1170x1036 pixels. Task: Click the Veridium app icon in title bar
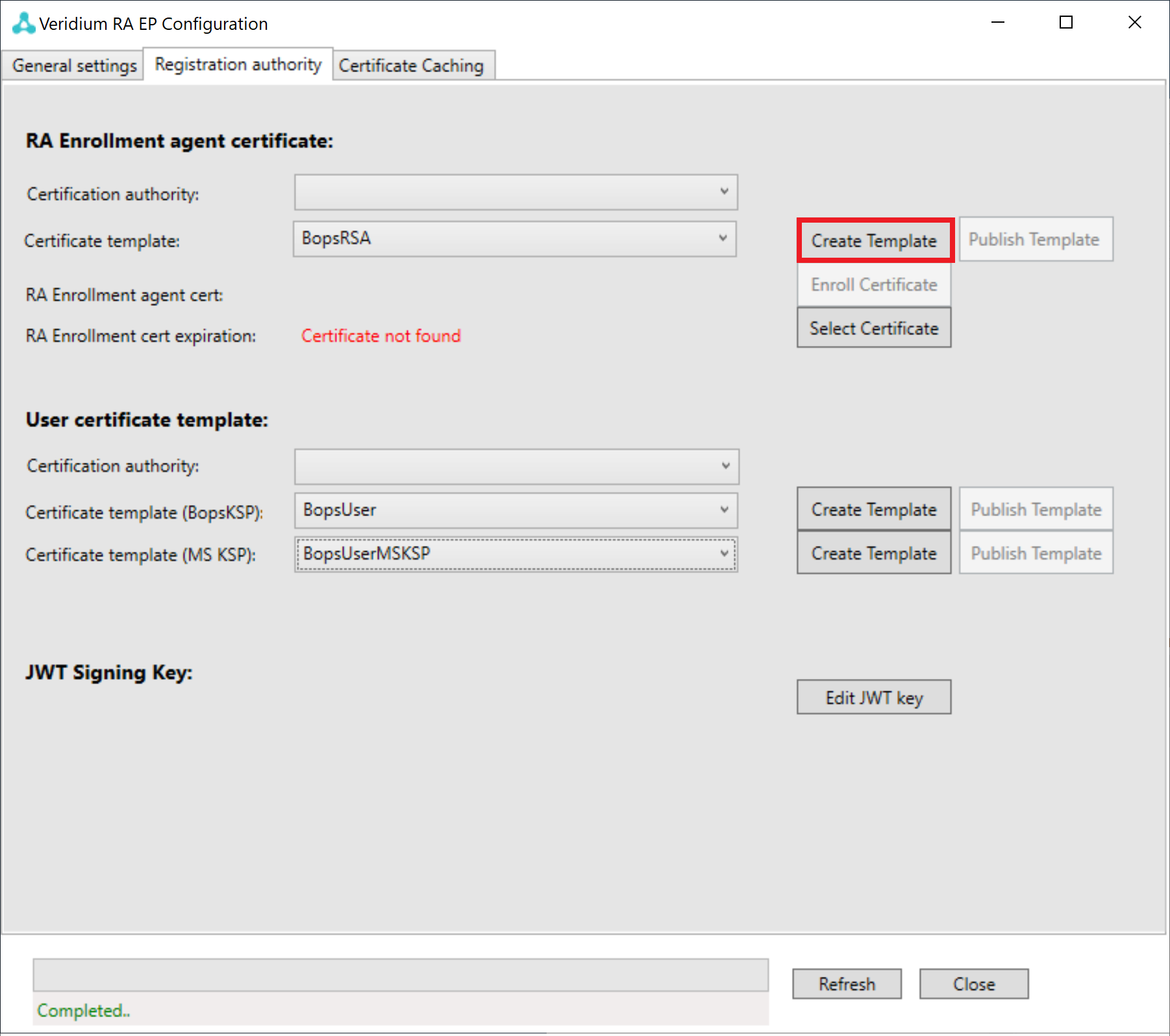coord(23,23)
